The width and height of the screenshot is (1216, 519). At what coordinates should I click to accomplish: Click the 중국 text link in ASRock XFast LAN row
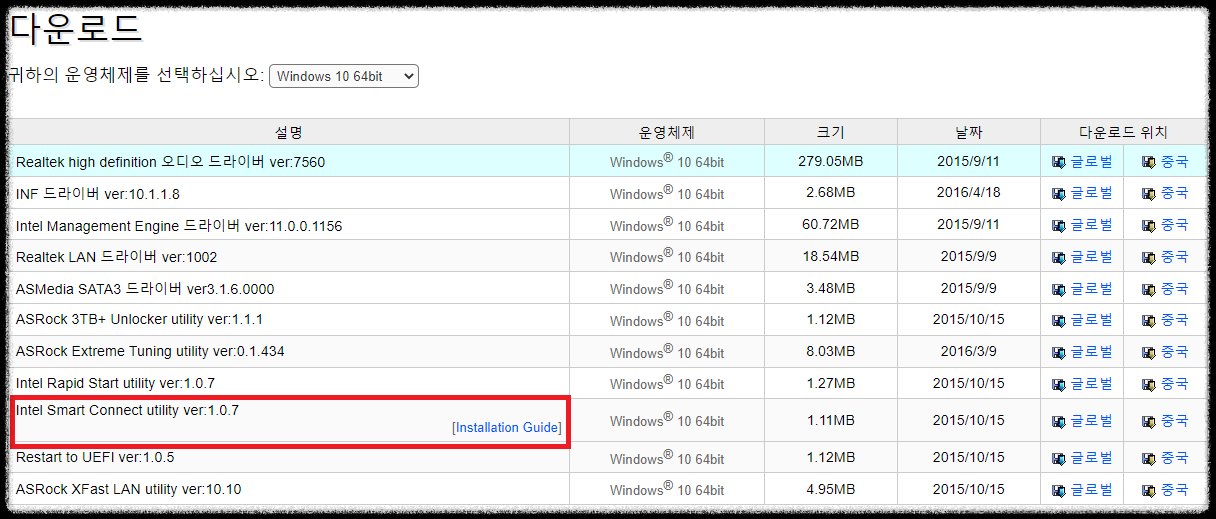point(1174,489)
